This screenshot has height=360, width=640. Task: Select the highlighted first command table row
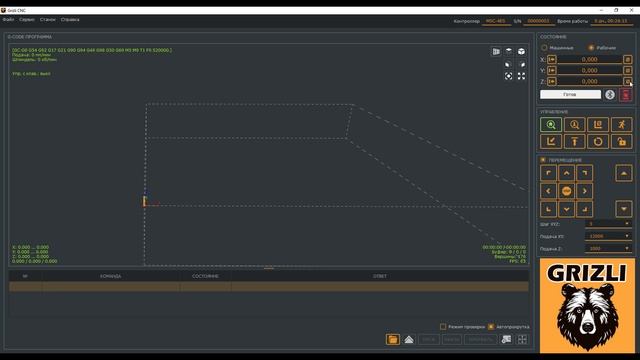pos(269,287)
